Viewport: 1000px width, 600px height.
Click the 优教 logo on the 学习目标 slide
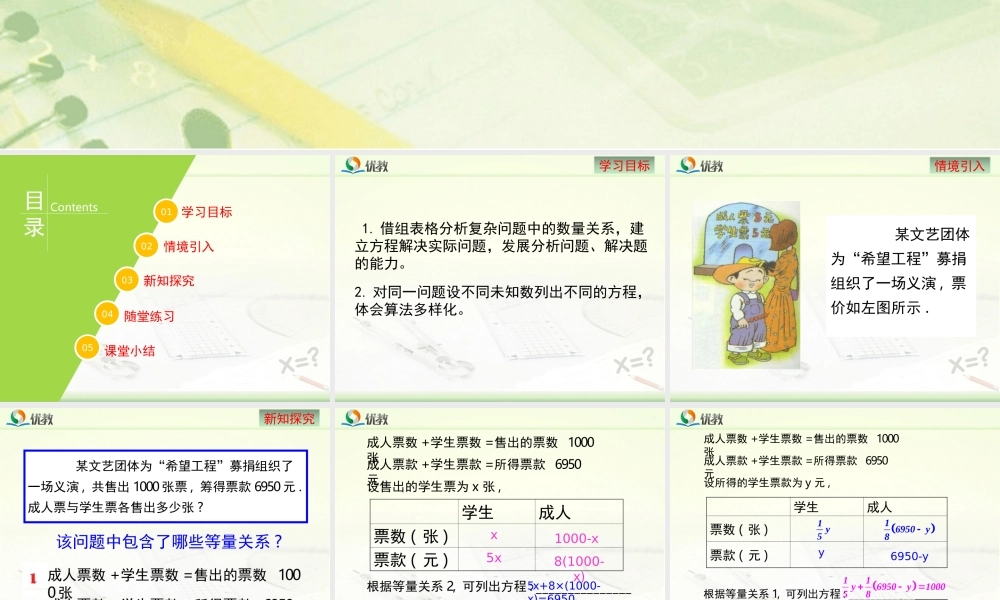pos(362,165)
